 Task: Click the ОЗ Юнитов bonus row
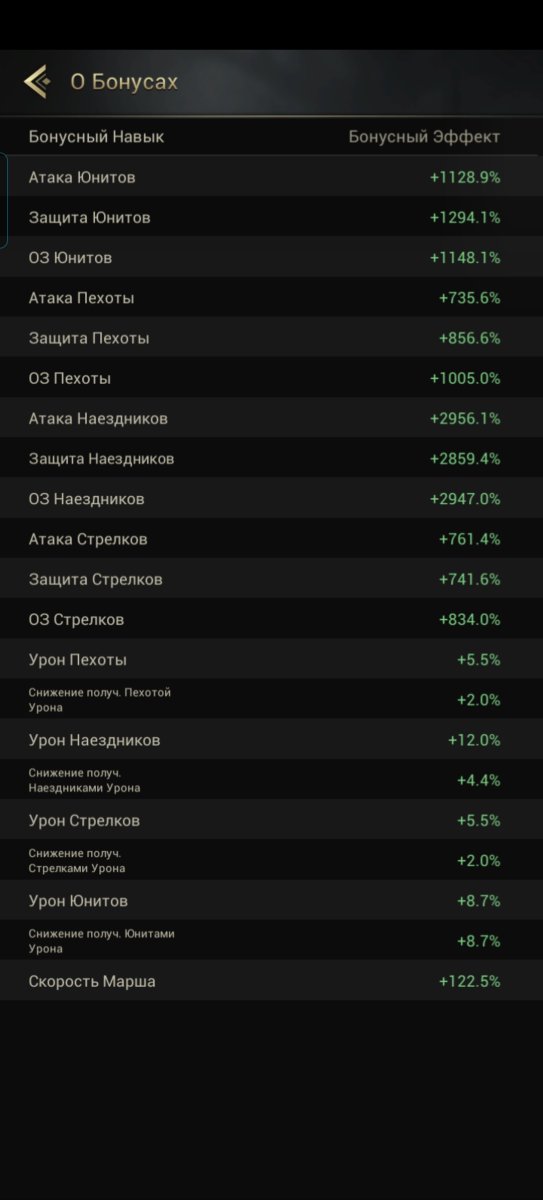coord(271,258)
